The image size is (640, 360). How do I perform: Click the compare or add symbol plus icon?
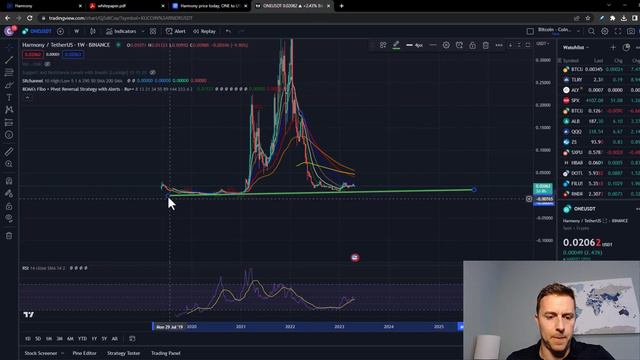pos(60,31)
